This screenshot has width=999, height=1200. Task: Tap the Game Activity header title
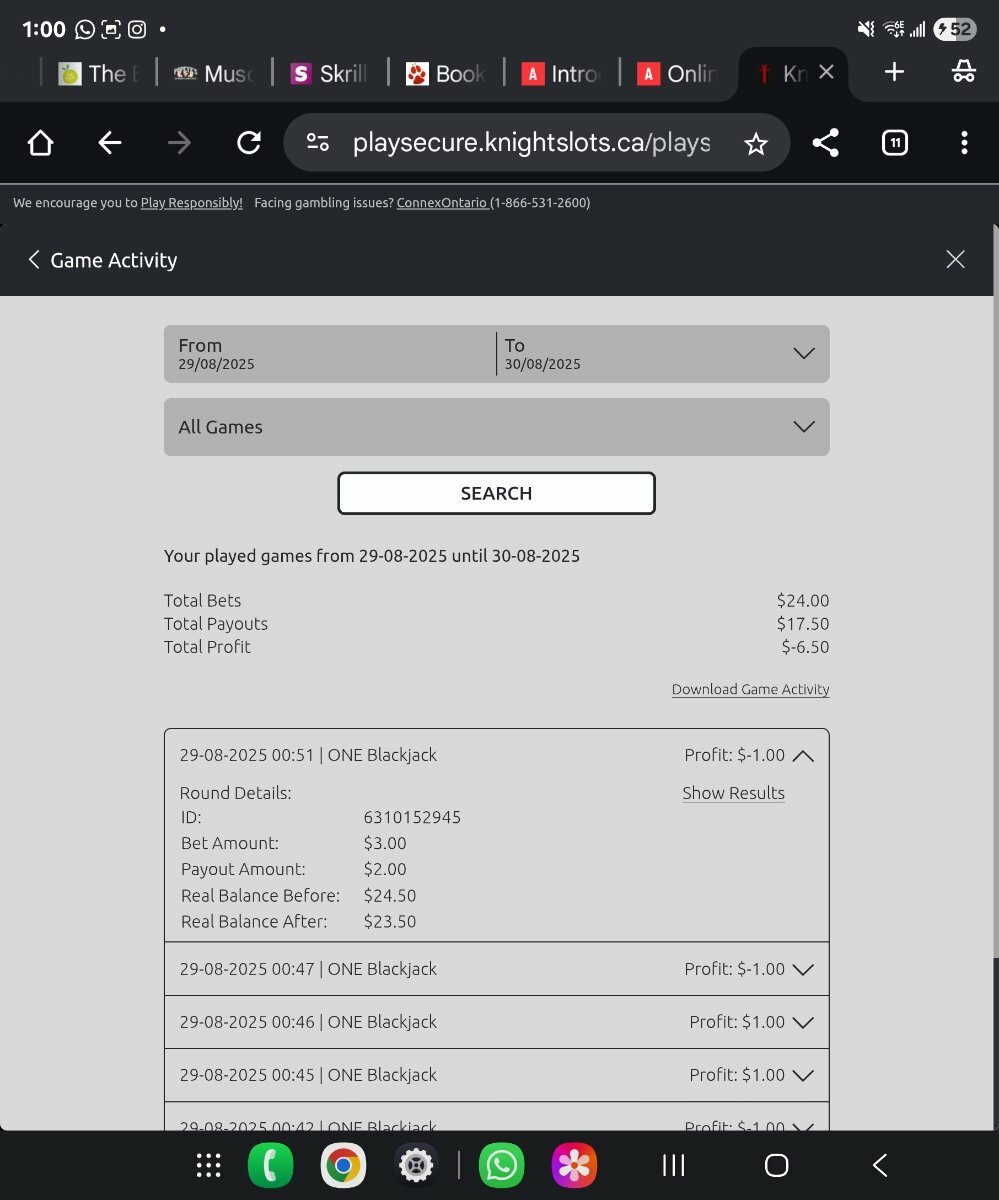click(114, 260)
